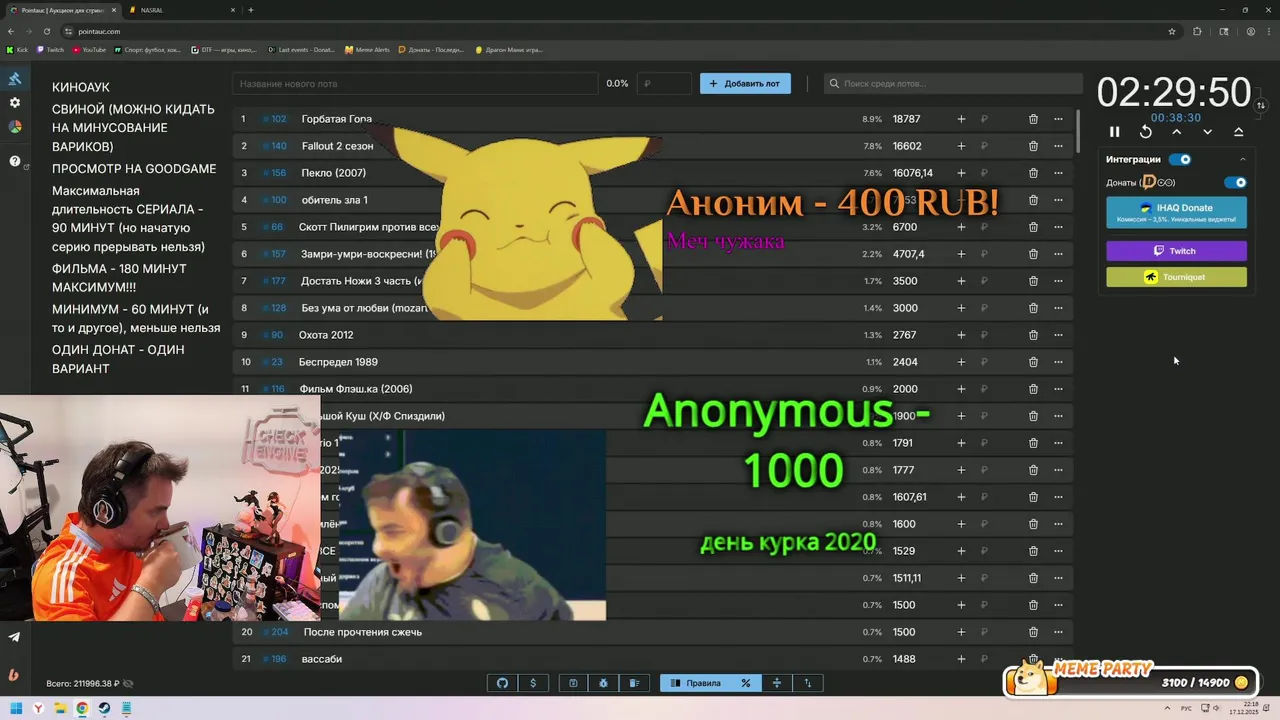Open the Windows Start menu
The width and height of the screenshot is (1280, 720).
(x=14, y=708)
